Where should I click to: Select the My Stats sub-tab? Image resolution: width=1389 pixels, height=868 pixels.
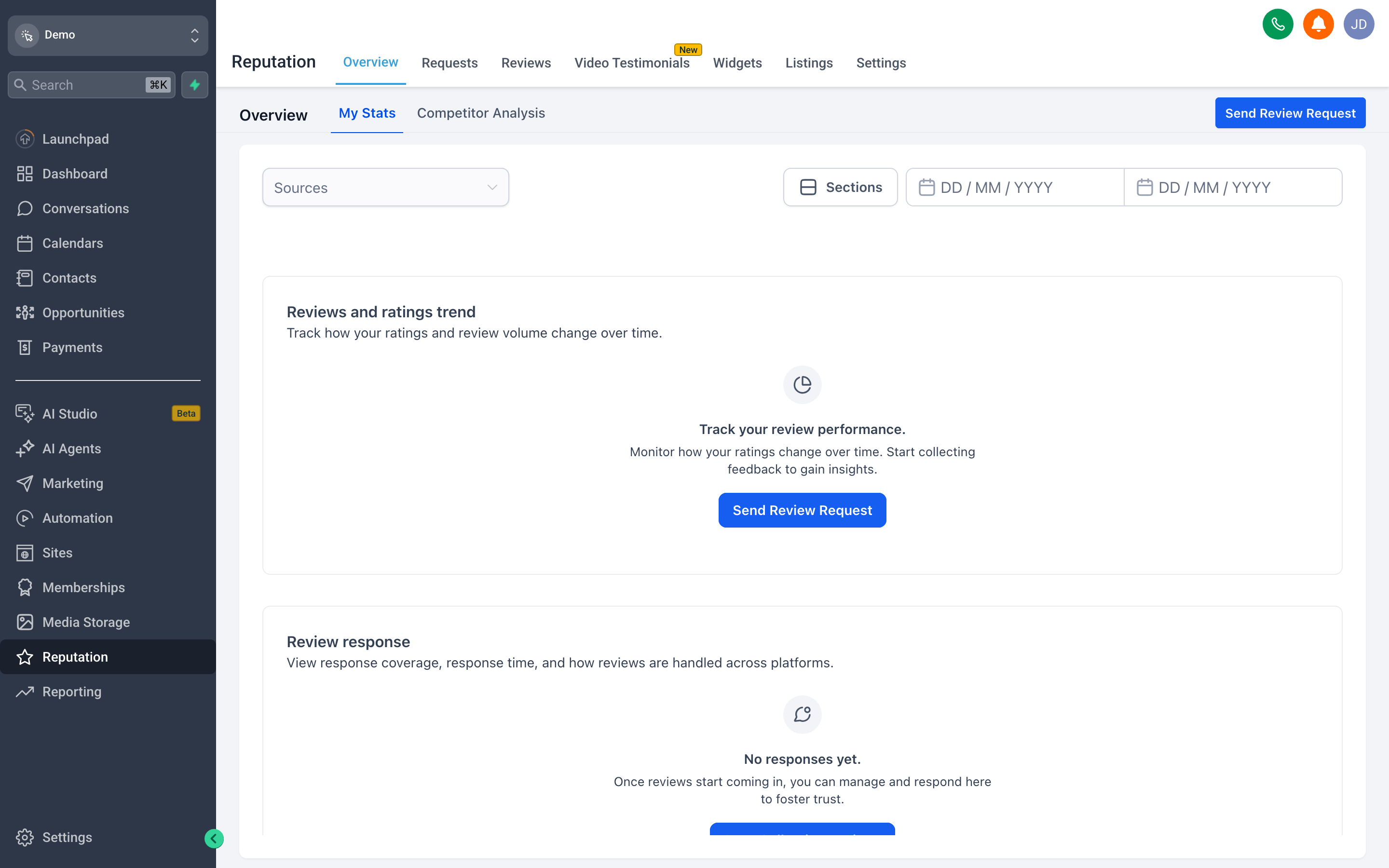367,114
